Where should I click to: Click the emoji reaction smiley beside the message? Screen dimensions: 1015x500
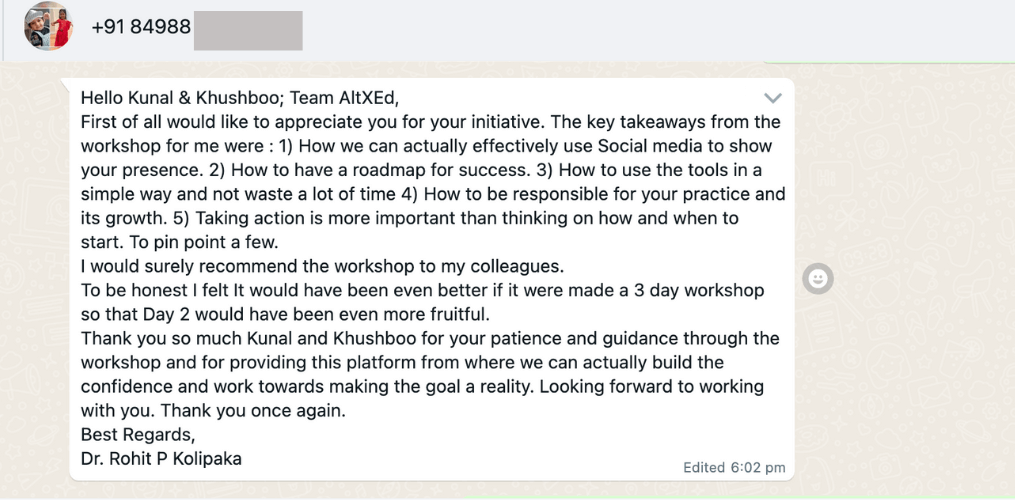point(818,280)
